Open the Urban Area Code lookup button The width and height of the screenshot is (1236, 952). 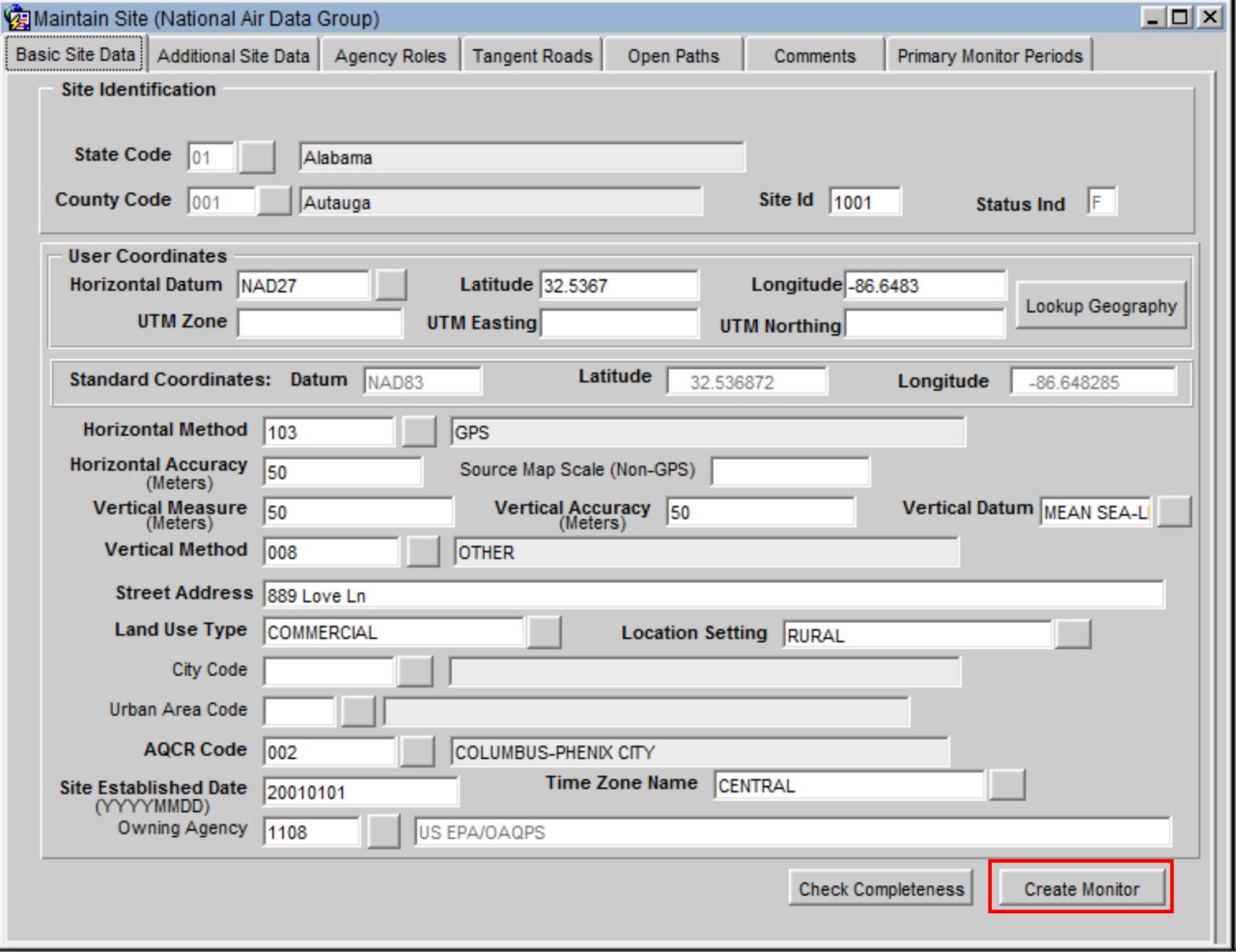358,710
